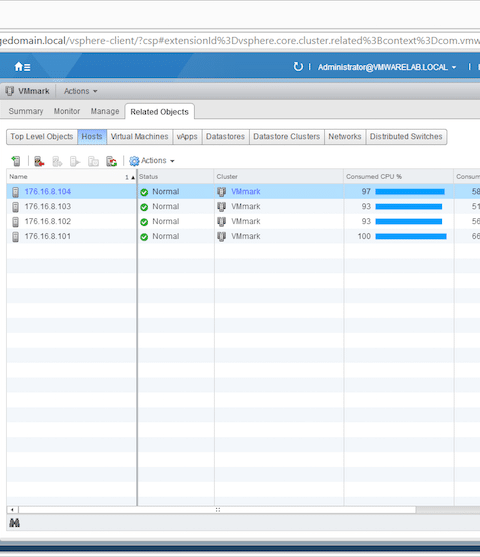Click host icon beside 176.16.8.101

[x=15, y=237]
